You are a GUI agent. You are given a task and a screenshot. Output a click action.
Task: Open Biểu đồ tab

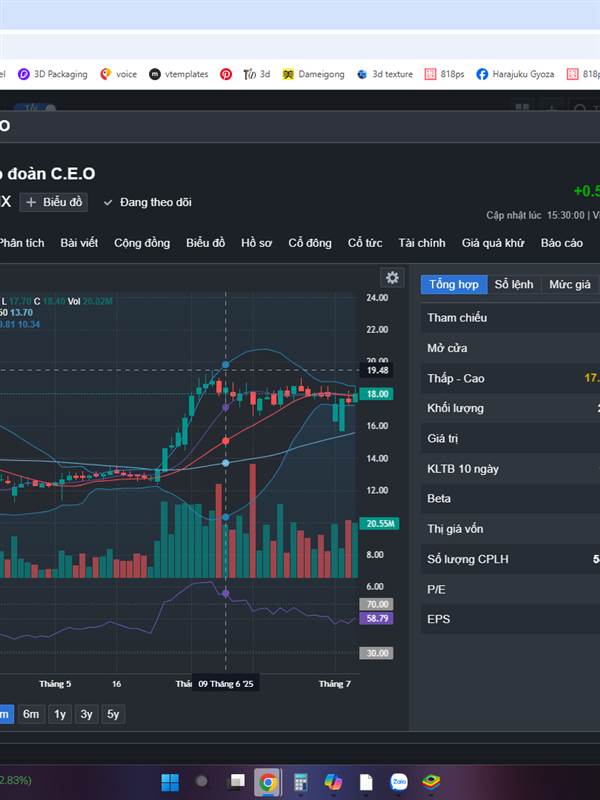pos(205,243)
